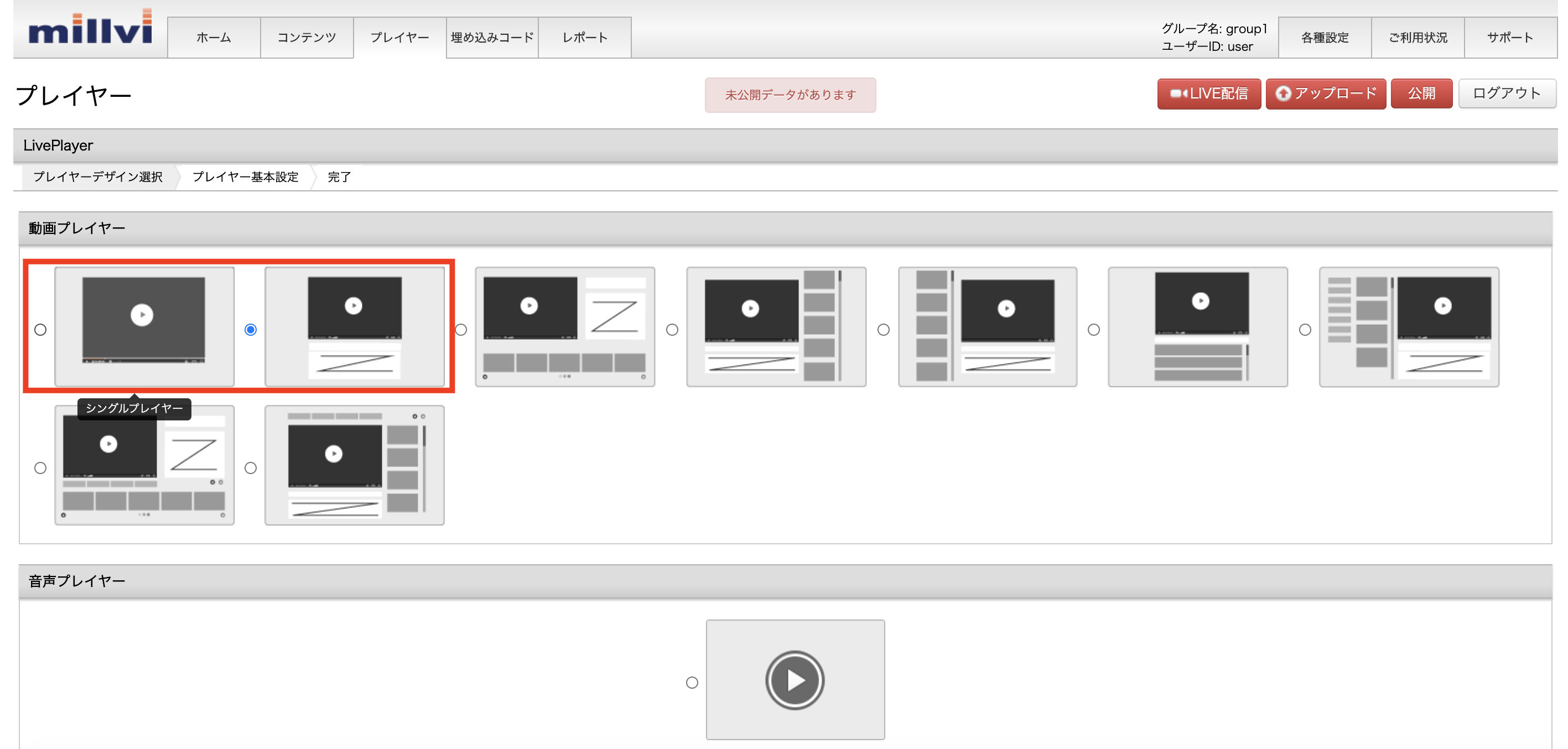Click the single player design thumbnail

(x=144, y=327)
